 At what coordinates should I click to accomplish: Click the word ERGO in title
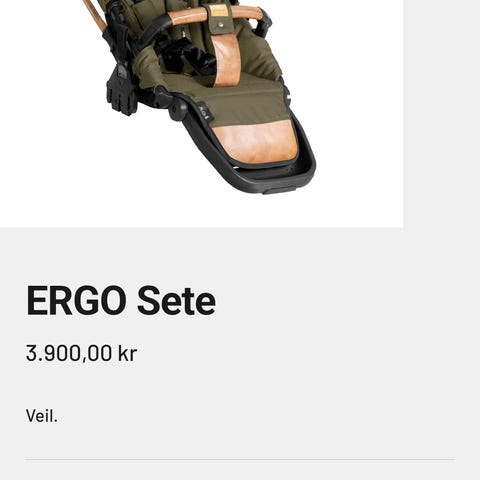(76, 301)
